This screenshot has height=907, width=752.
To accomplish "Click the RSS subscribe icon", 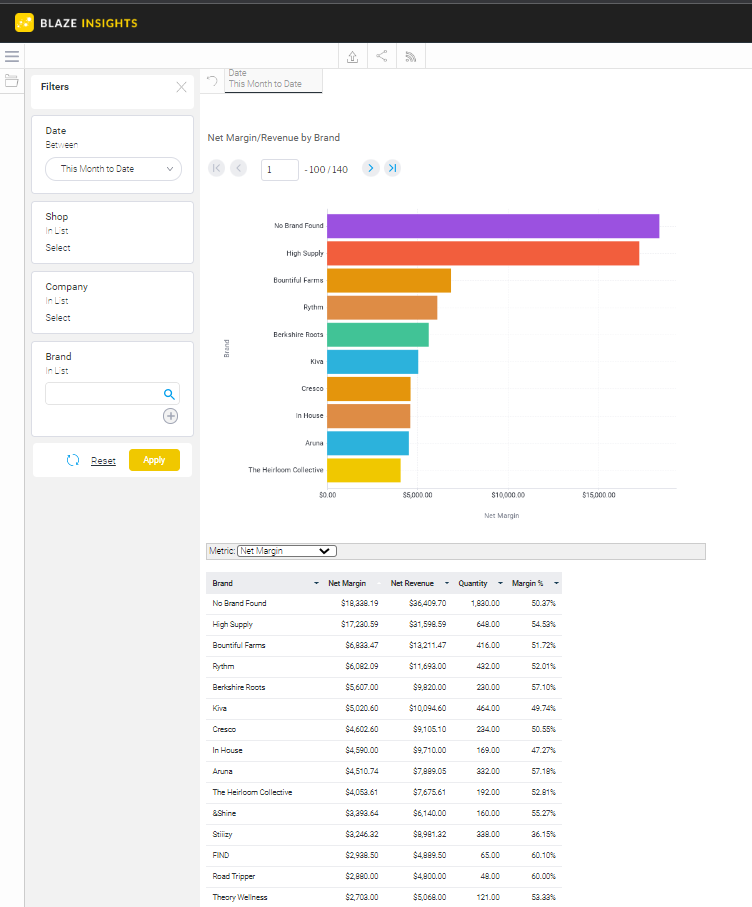I will [410, 57].
